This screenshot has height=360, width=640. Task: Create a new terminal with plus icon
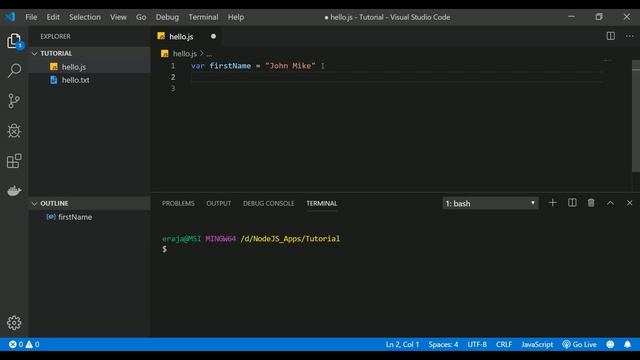click(x=552, y=203)
